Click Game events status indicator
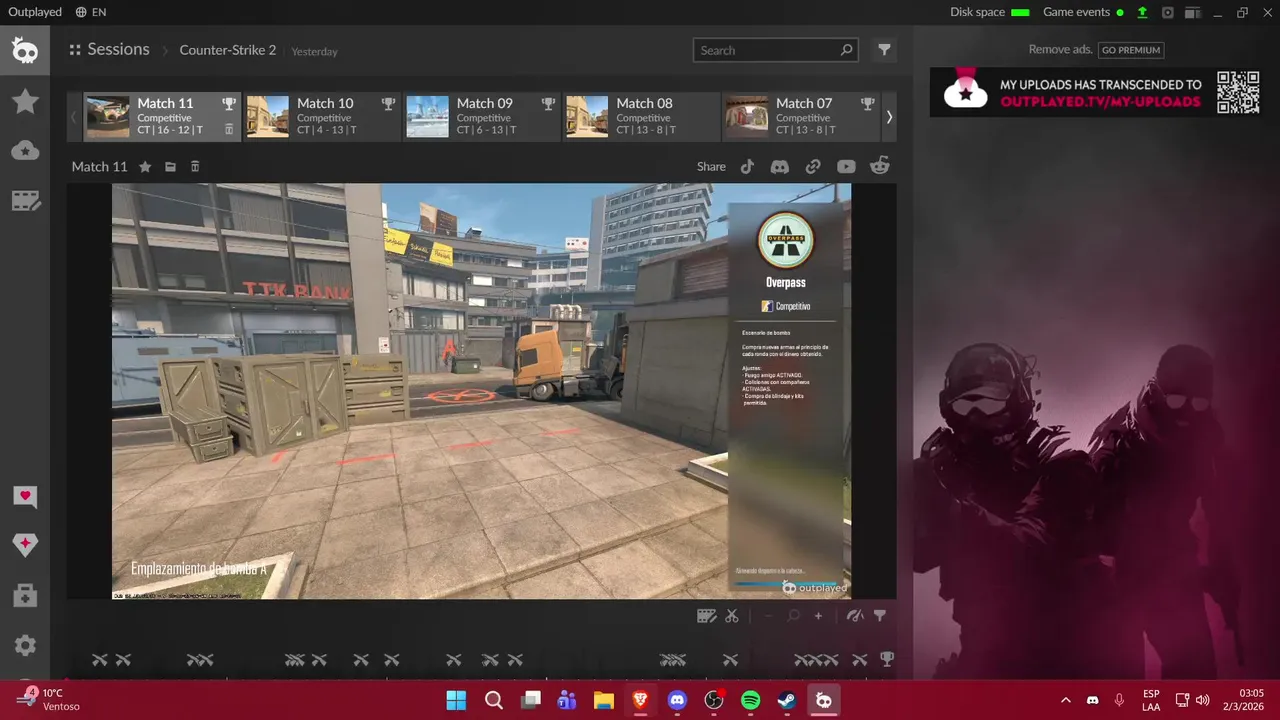The height and width of the screenshot is (720, 1280). click(1120, 12)
